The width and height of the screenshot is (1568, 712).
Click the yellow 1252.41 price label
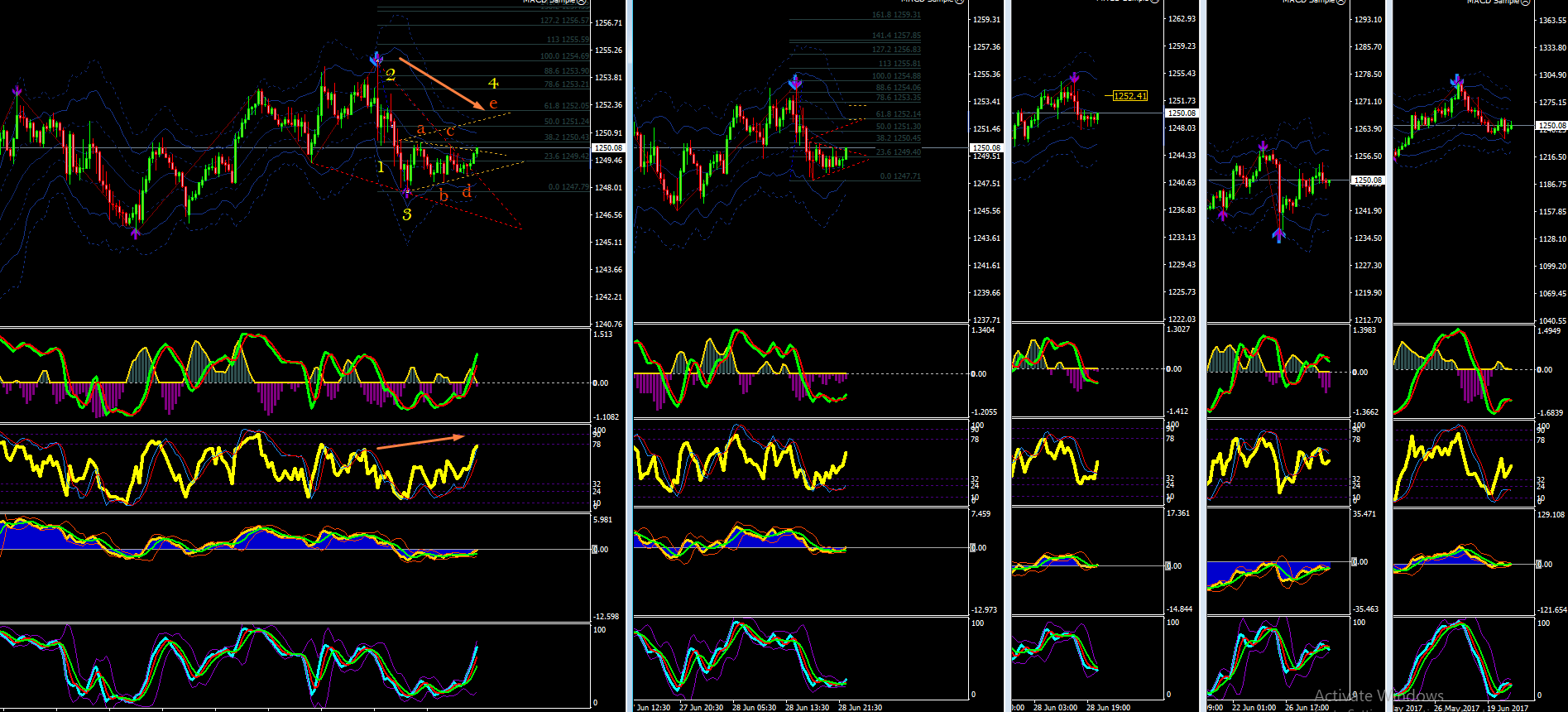[x=1130, y=96]
